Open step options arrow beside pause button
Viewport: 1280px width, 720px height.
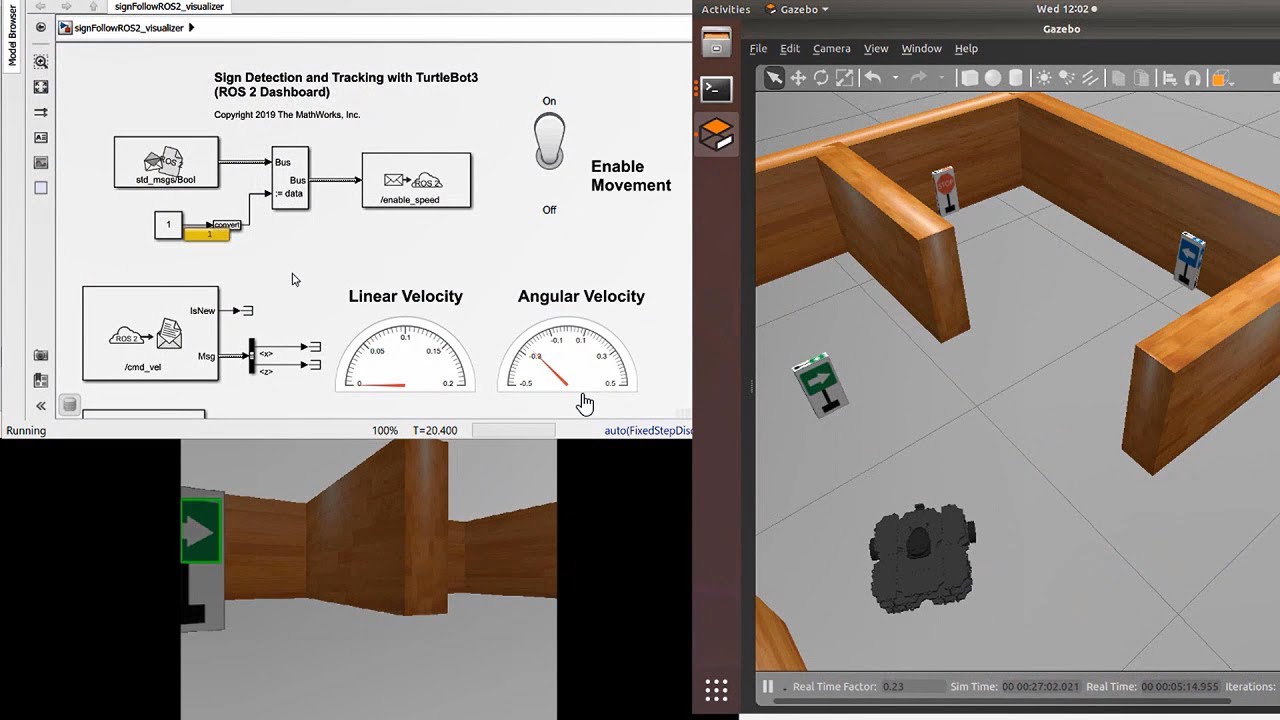[x=784, y=688]
